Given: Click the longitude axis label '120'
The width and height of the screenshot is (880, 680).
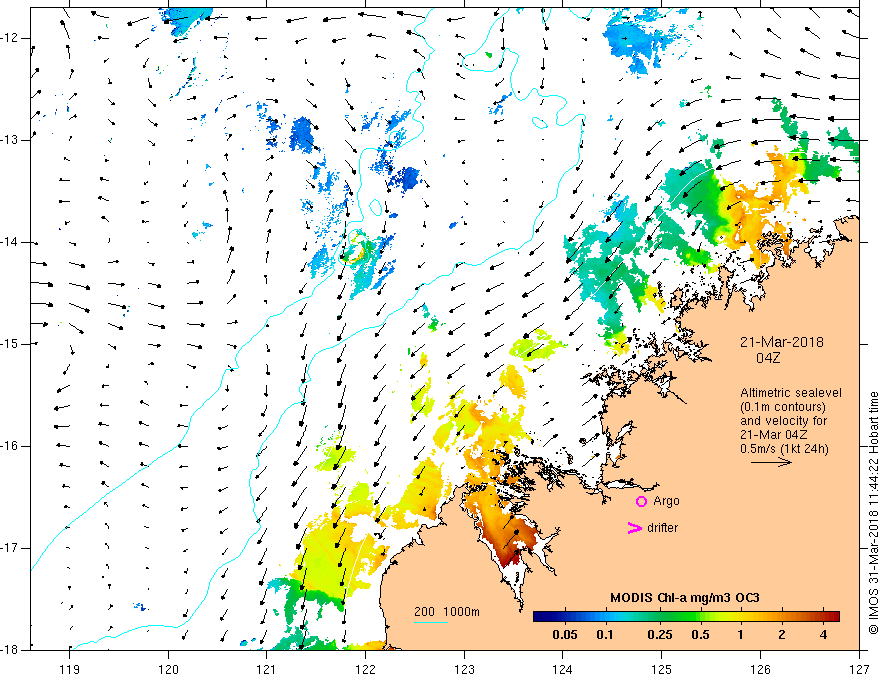Looking at the screenshot, I should (x=168, y=669).
